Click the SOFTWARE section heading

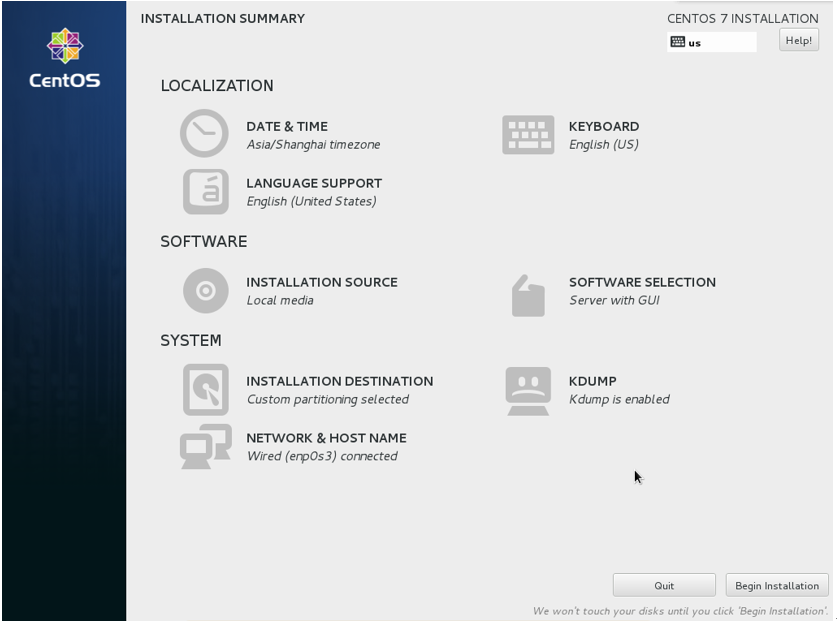203,242
